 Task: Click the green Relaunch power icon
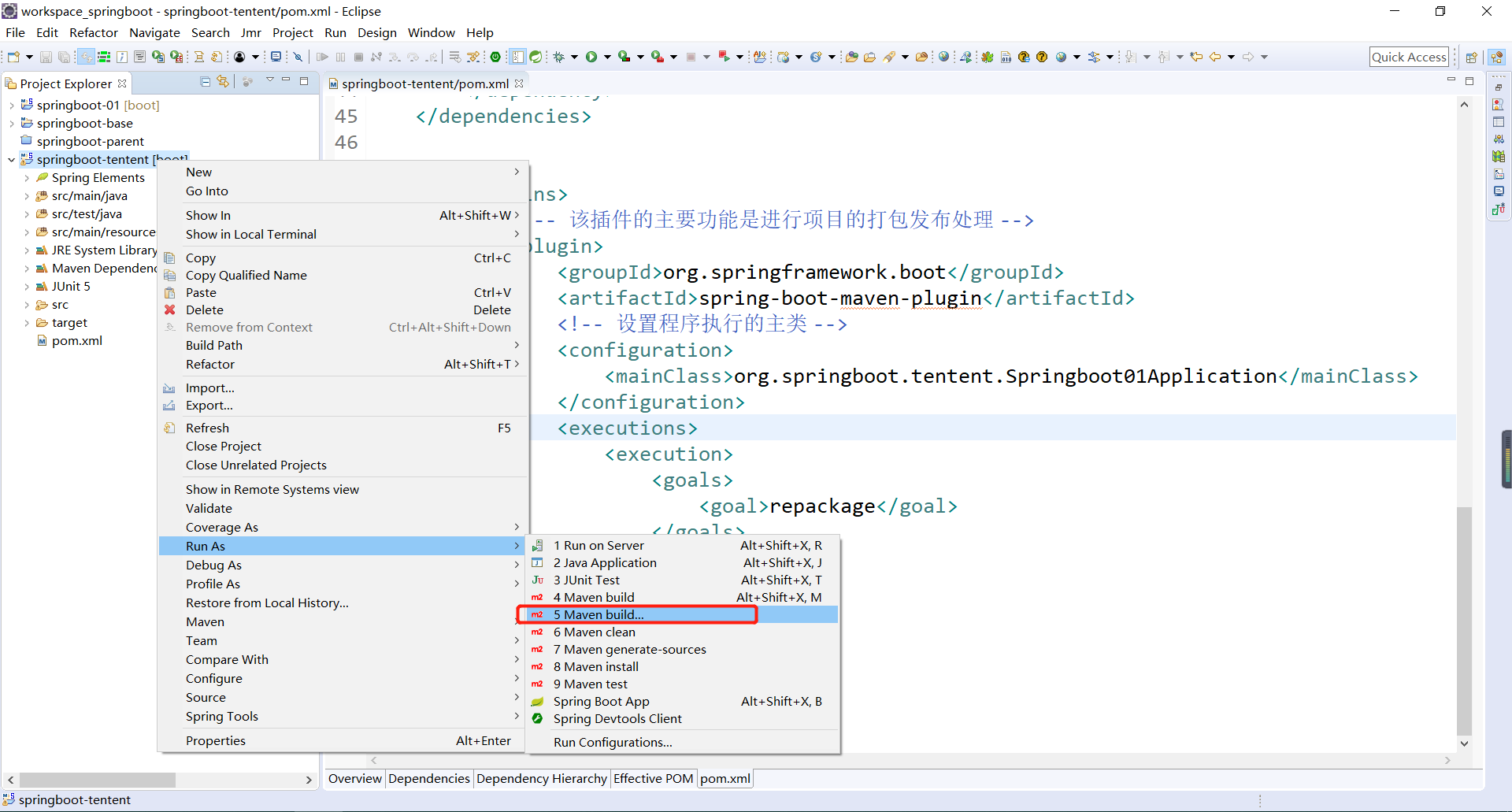pos(495,57)
